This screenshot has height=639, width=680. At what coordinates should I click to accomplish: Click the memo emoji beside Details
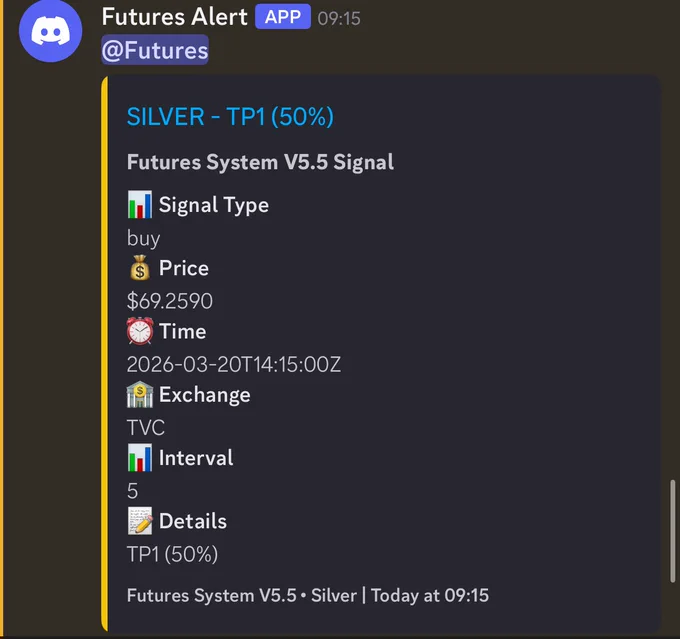point(140,521)
